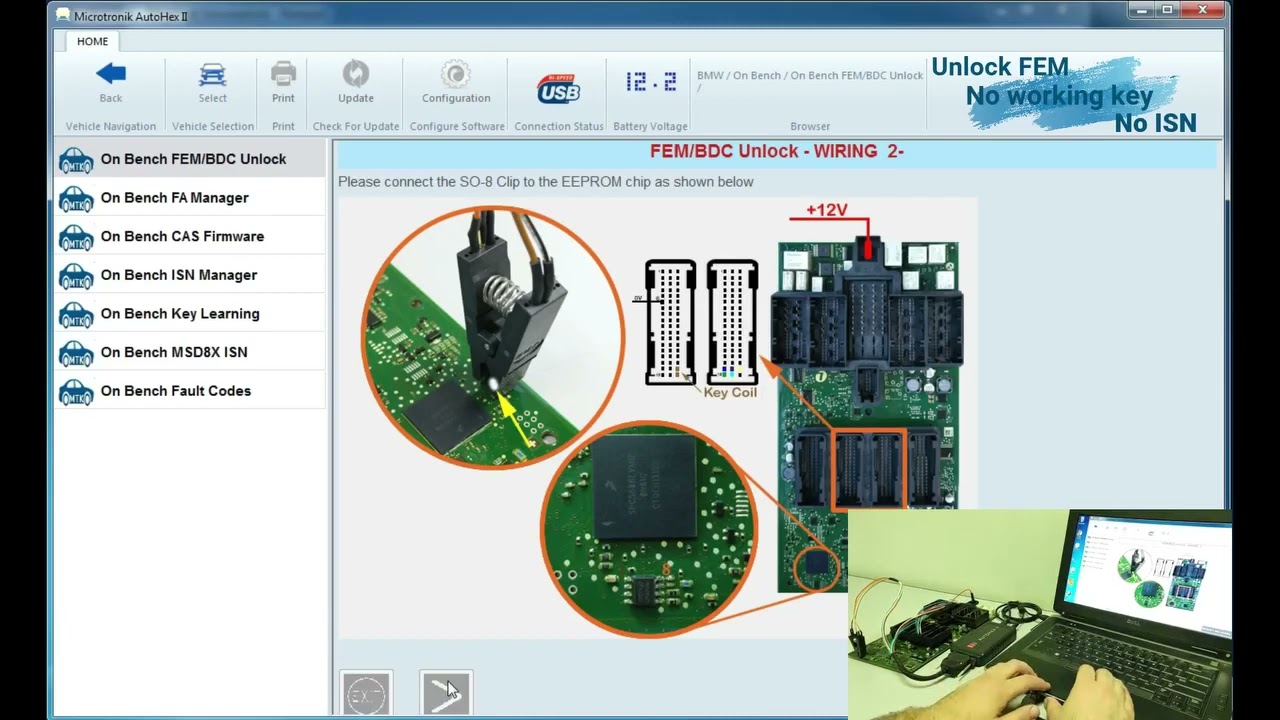Minimize the AutoHex II window
1280x720 pixels.
pyautogui.click(x=1142, y=10)
